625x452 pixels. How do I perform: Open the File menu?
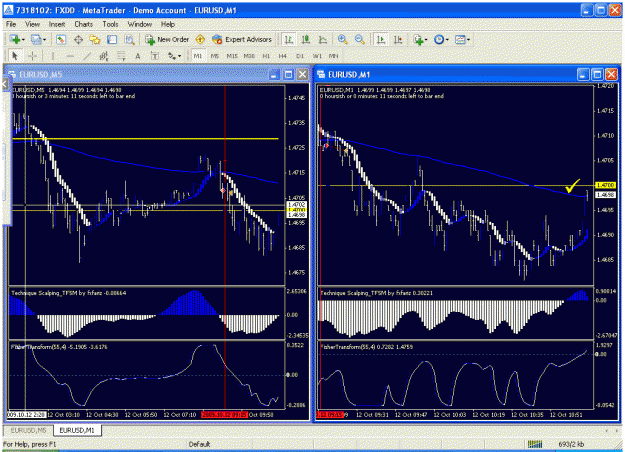pyautogui.click(x=11, y=24)
